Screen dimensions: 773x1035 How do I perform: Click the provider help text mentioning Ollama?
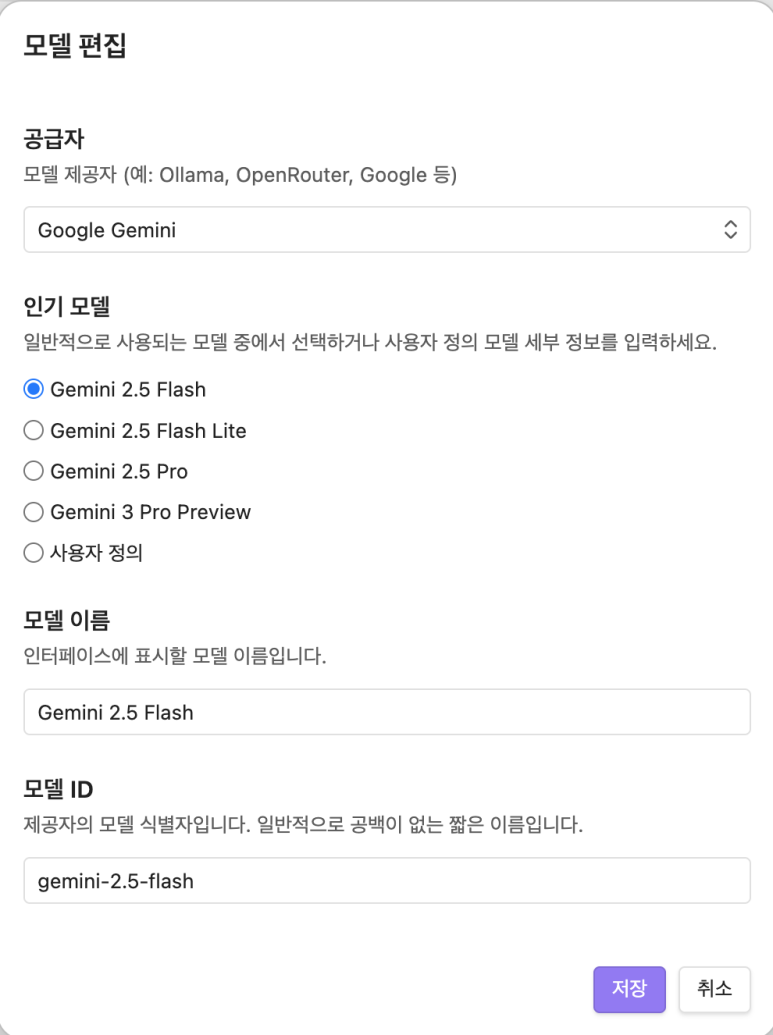click(x=240, y=176)
